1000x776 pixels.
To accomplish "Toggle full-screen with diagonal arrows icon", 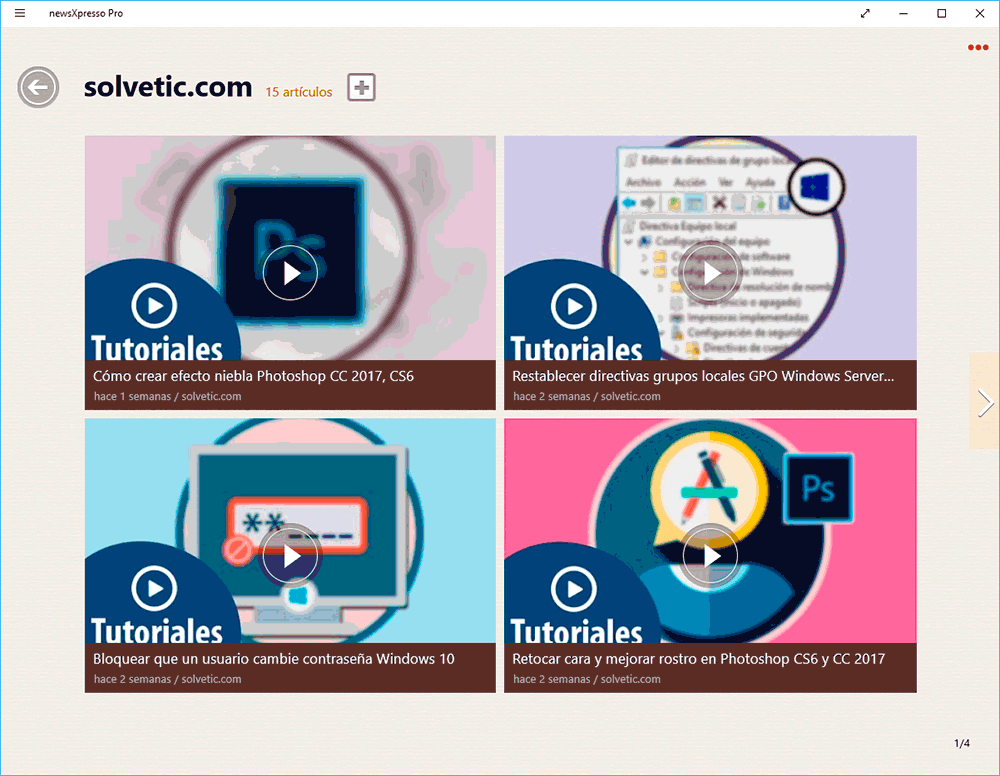I will click(x=865, y=13).
